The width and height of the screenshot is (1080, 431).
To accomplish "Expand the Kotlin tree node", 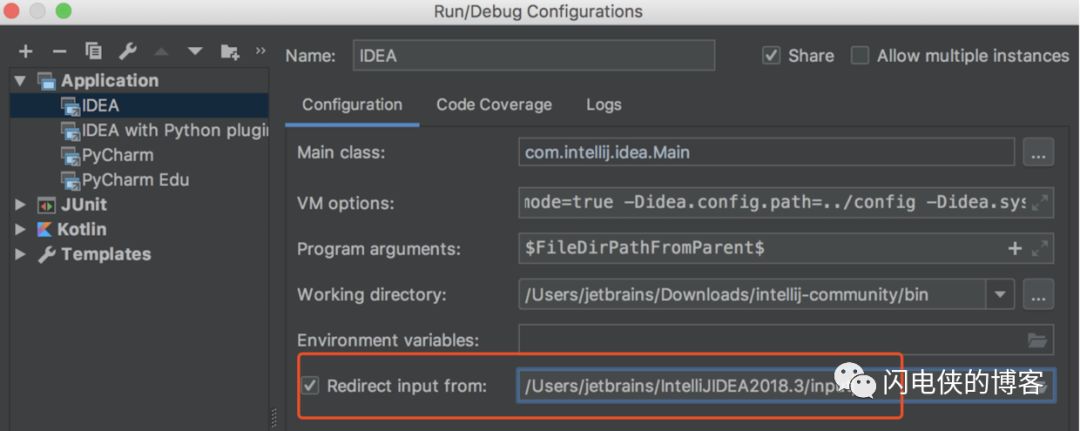I will pyautogui.click(x=20, y=229).
